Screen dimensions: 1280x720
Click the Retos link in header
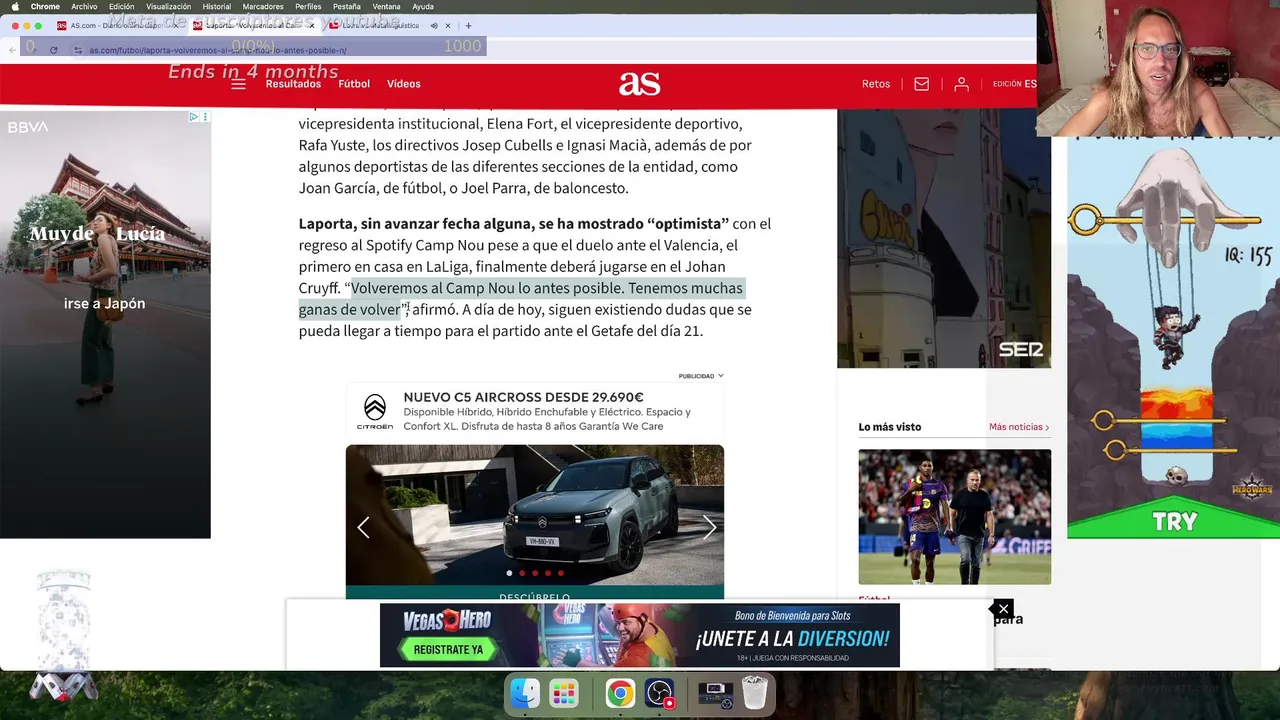click(876, 84)
